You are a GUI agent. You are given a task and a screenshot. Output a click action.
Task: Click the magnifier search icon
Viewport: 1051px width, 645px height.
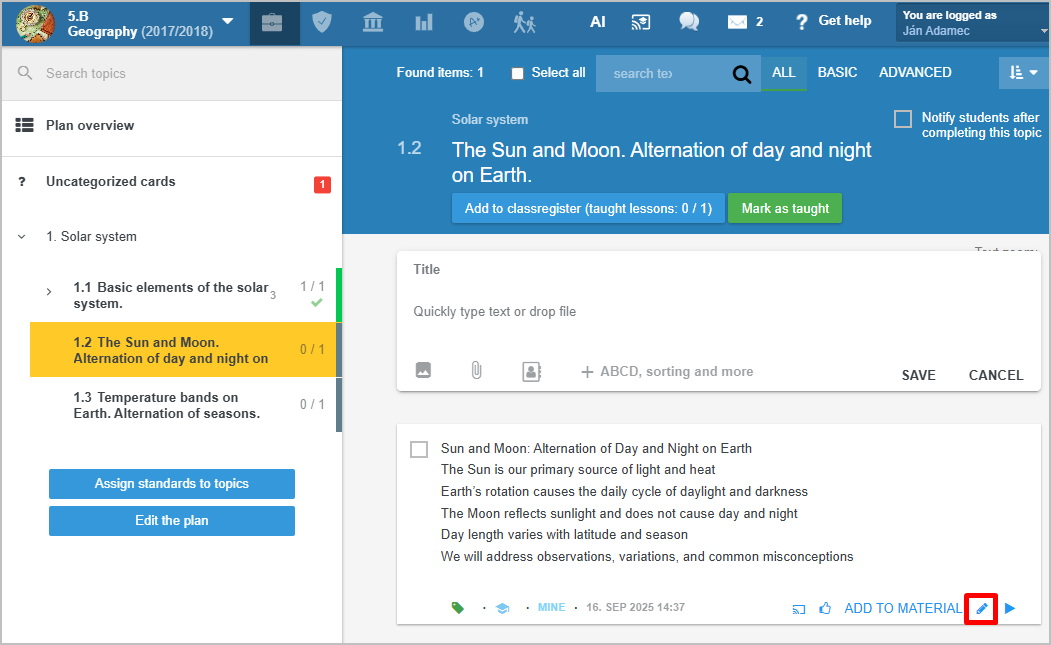pos(741,74)
